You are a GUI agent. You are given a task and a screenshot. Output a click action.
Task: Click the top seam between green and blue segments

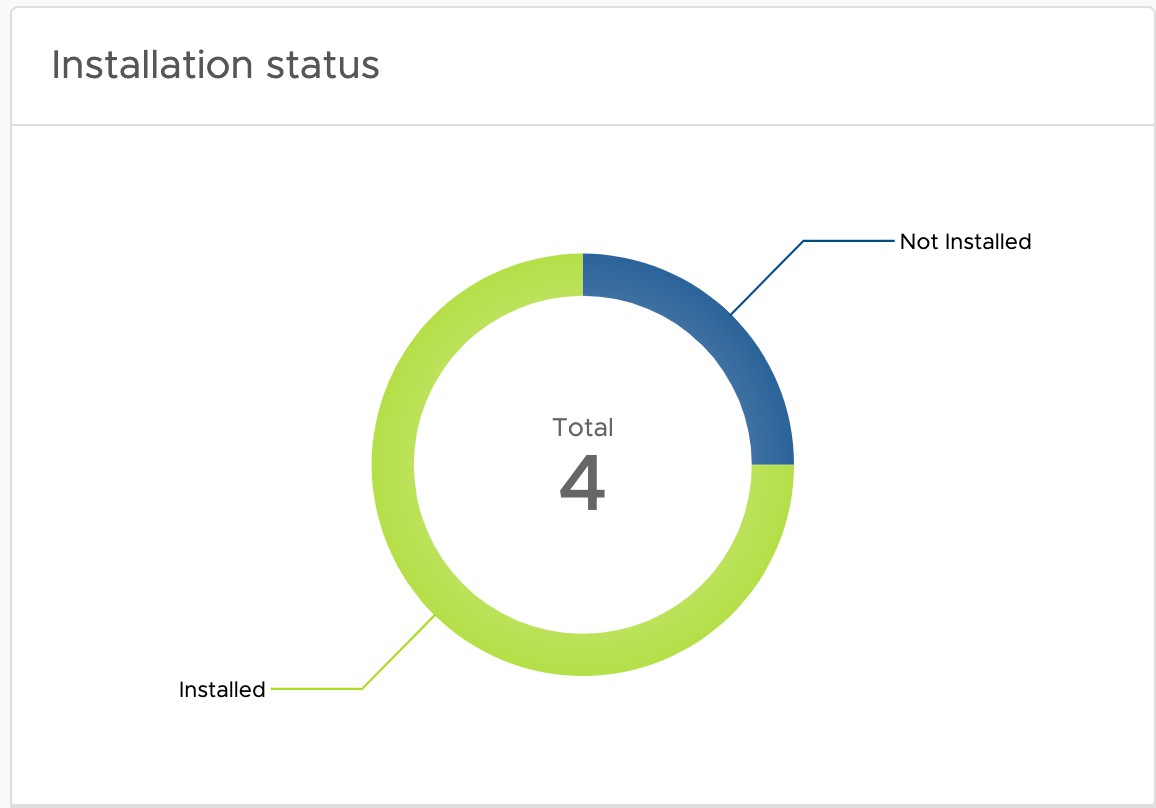[583, 275]
